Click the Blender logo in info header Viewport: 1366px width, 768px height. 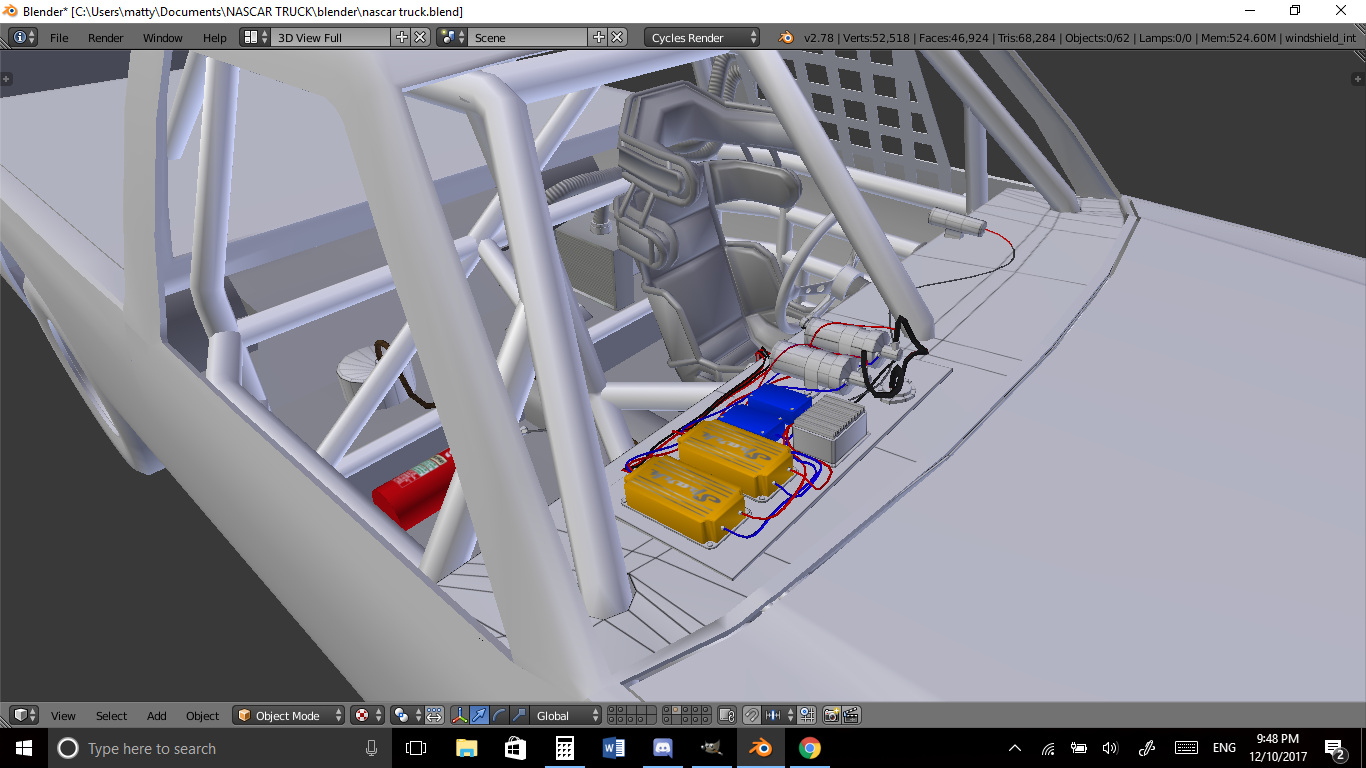786,37
